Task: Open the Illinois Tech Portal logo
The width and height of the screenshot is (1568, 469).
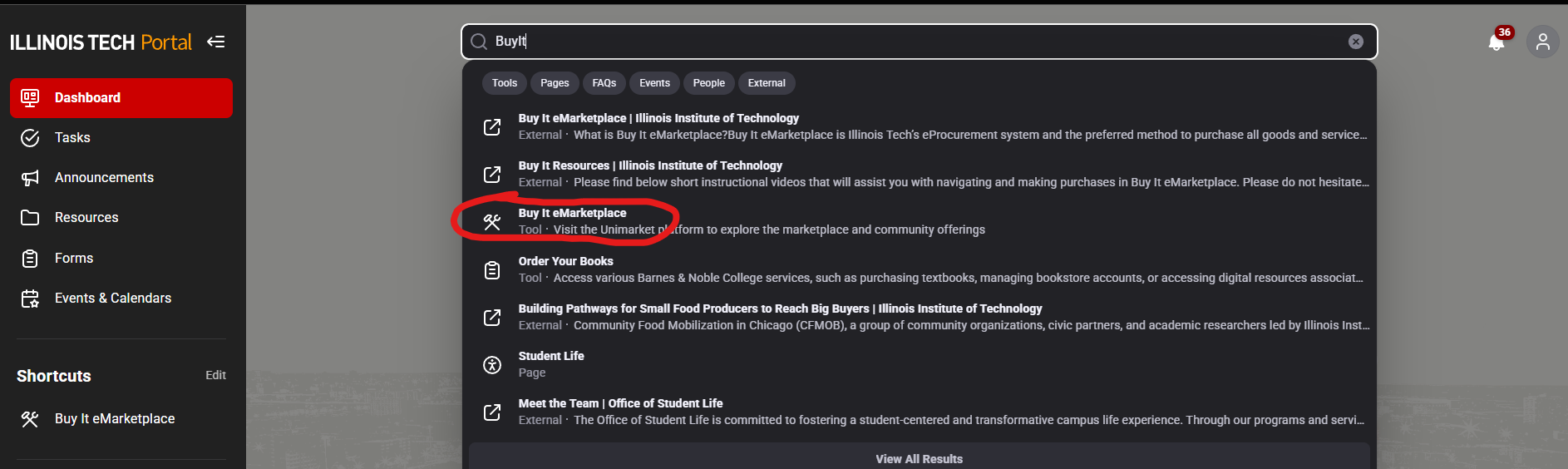Action: (x=101, y=42)
